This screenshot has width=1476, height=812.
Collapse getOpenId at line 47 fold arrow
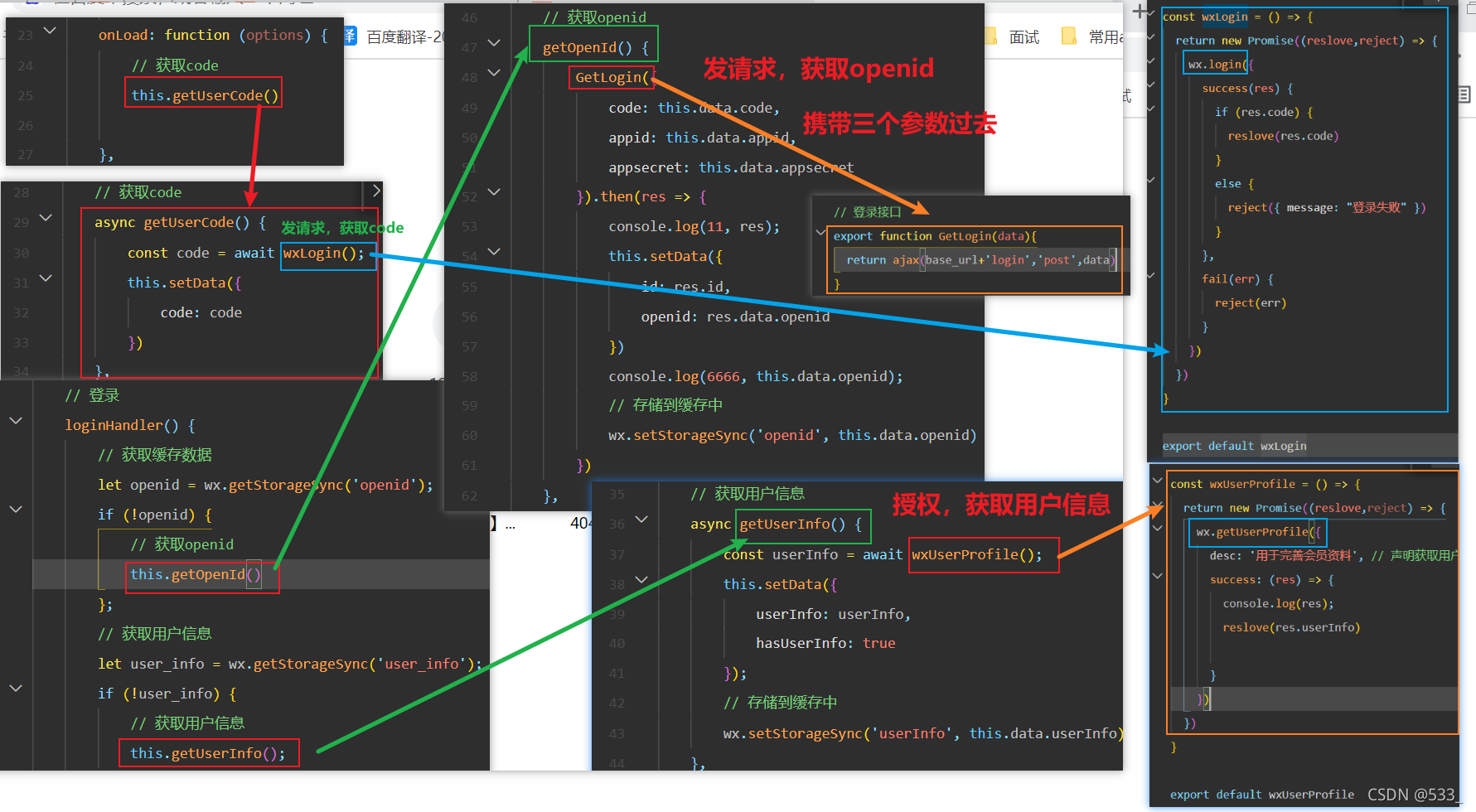pos(494,43)
